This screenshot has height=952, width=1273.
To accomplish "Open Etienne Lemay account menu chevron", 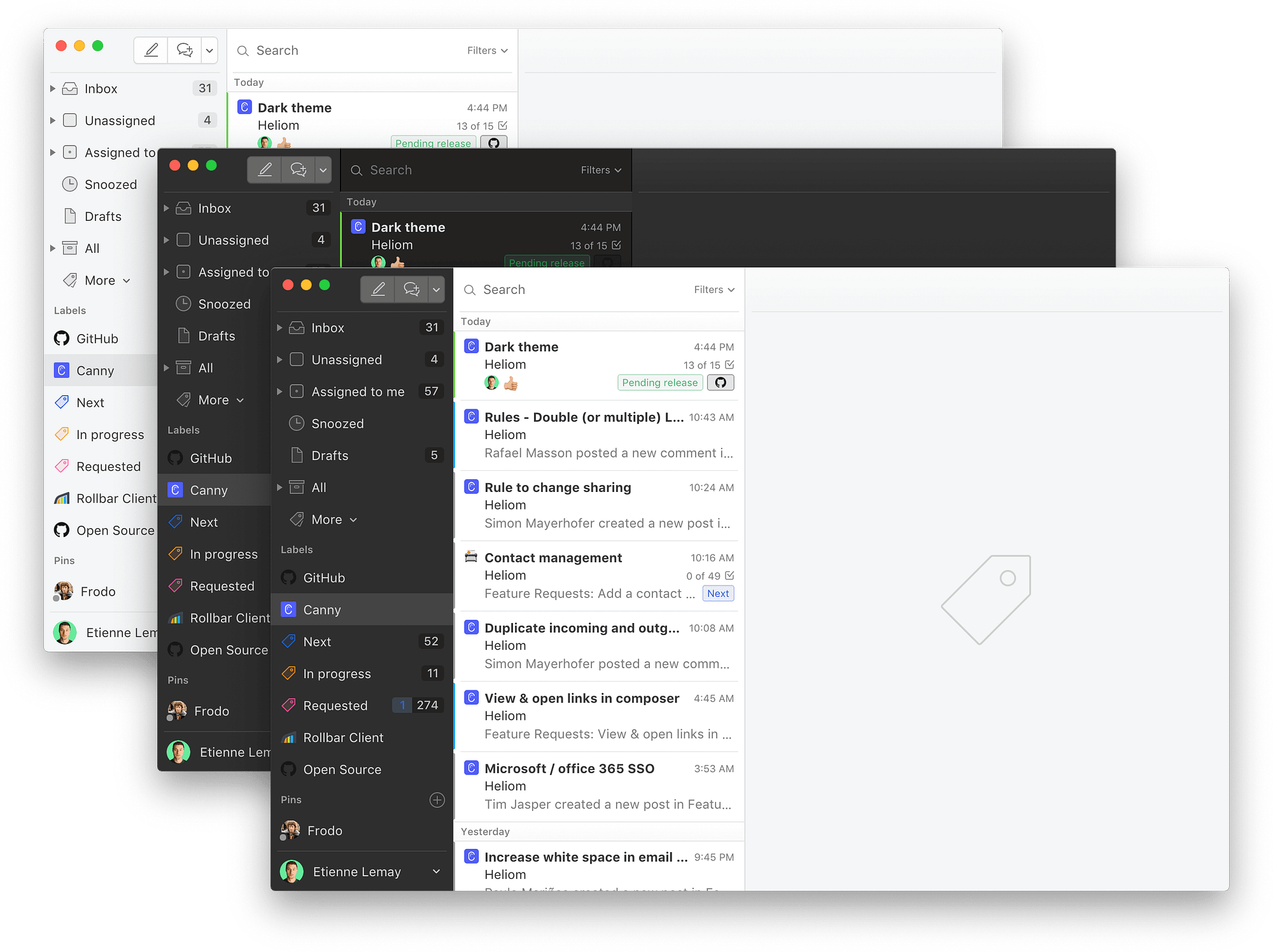I will point(436,871).
